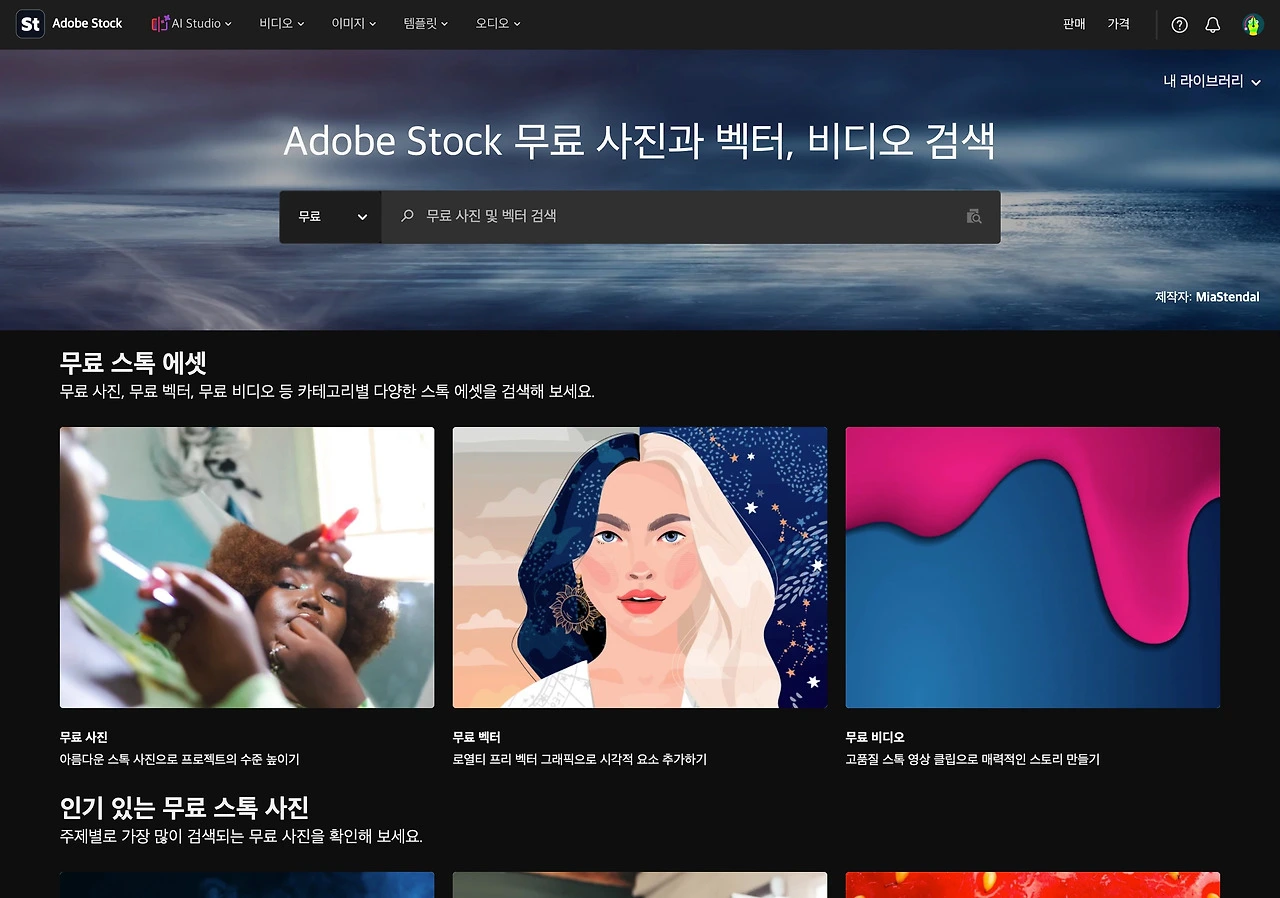Image resolution: width=1280 pixels, height=898 pixels.
Task: Click the text '고품질 스톡 영상 클립으로 매력적인 스토리 만들기'
Action: 973,760
